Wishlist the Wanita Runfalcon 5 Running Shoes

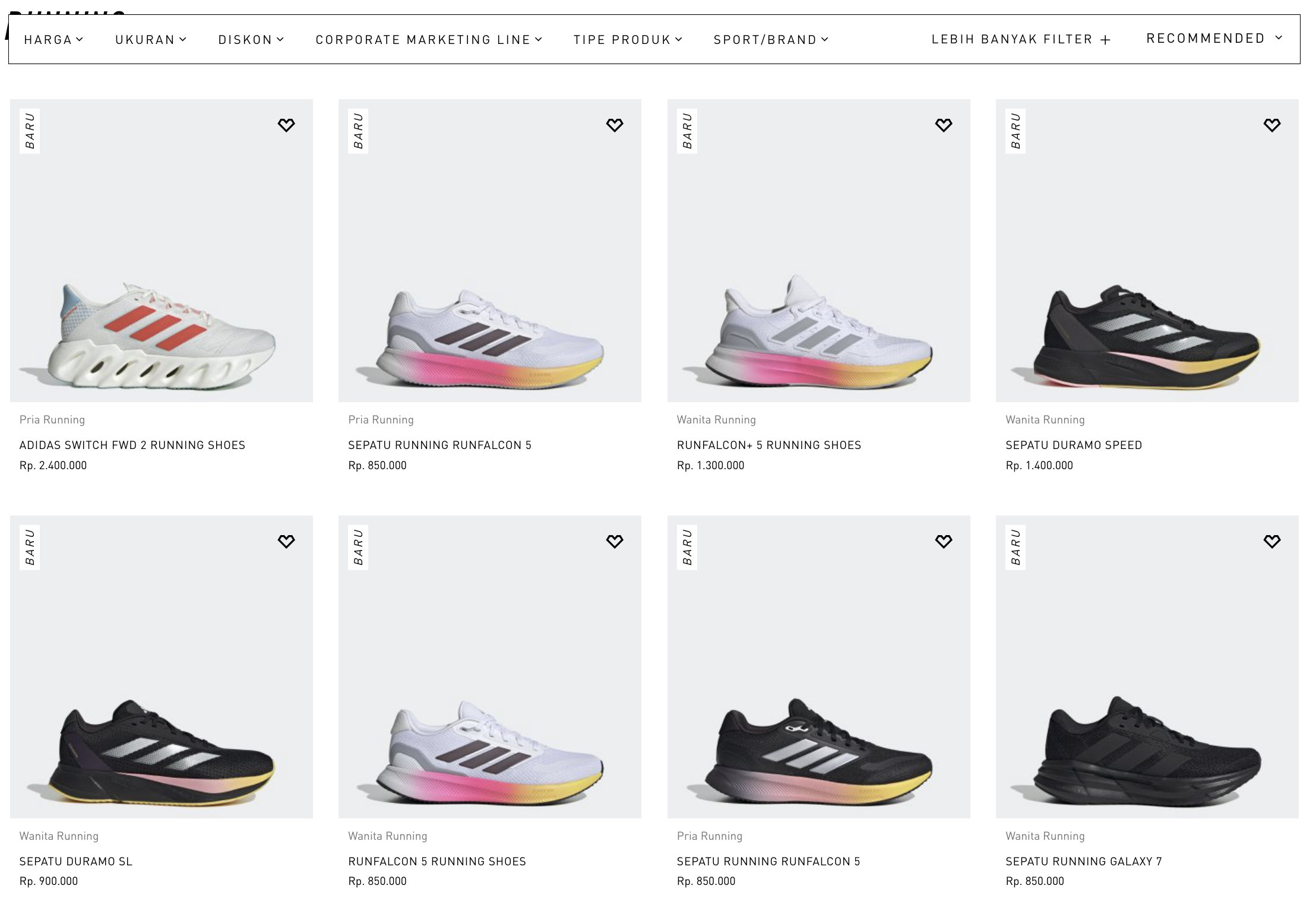(615, 541)
